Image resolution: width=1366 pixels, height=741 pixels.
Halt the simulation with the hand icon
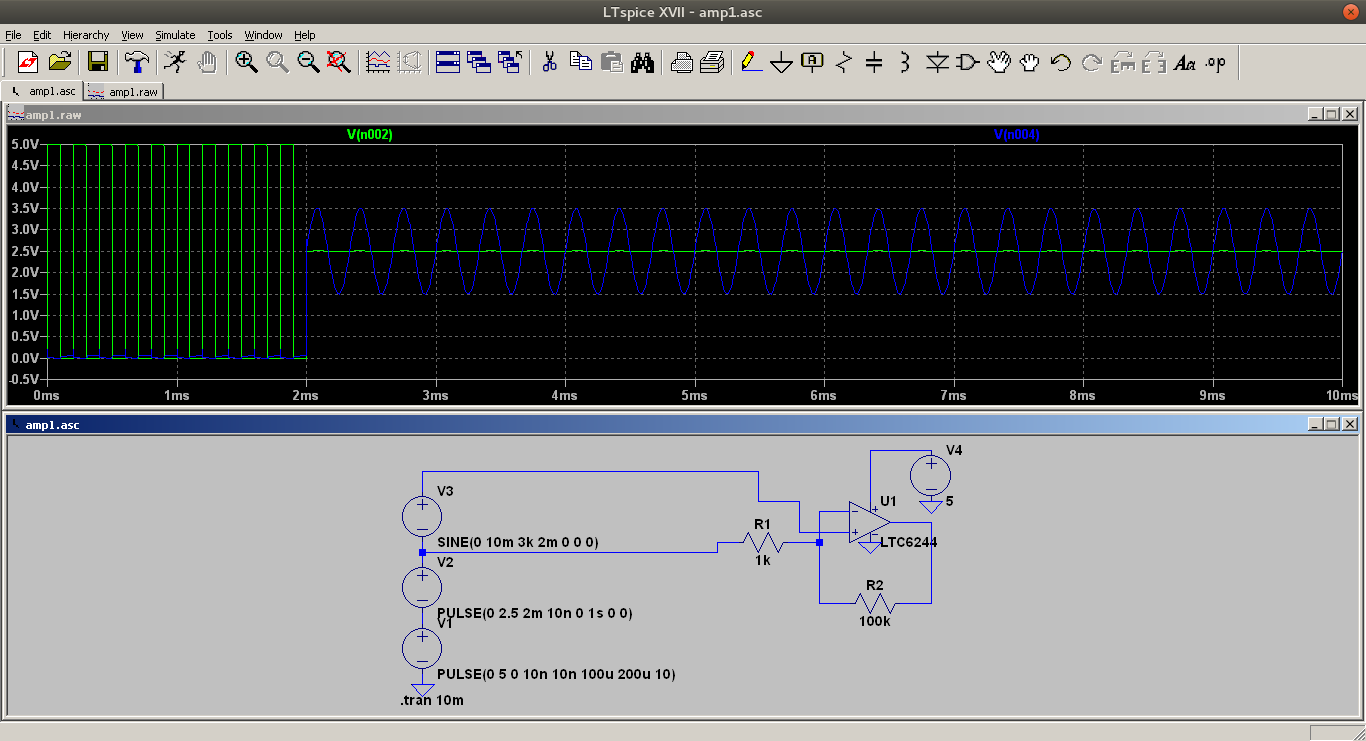(206, 62)
